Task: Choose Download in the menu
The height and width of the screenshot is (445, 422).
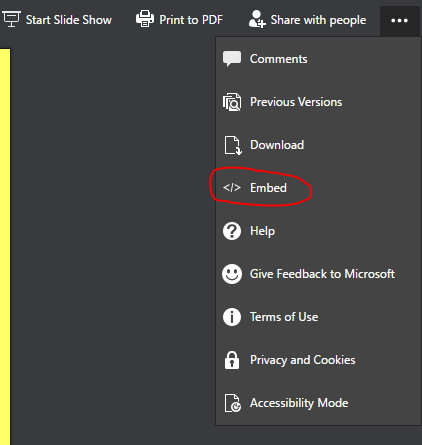Action: [277, 145]
